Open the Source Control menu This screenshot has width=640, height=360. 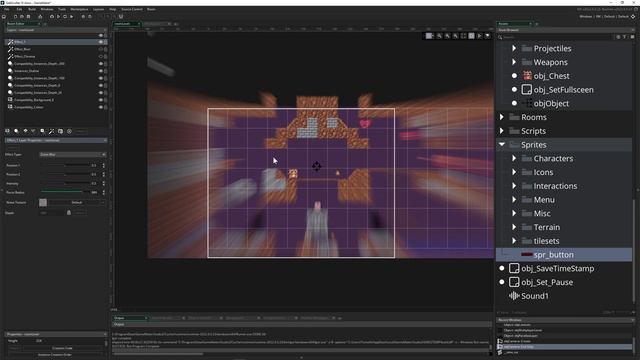[x=132, y=9]
